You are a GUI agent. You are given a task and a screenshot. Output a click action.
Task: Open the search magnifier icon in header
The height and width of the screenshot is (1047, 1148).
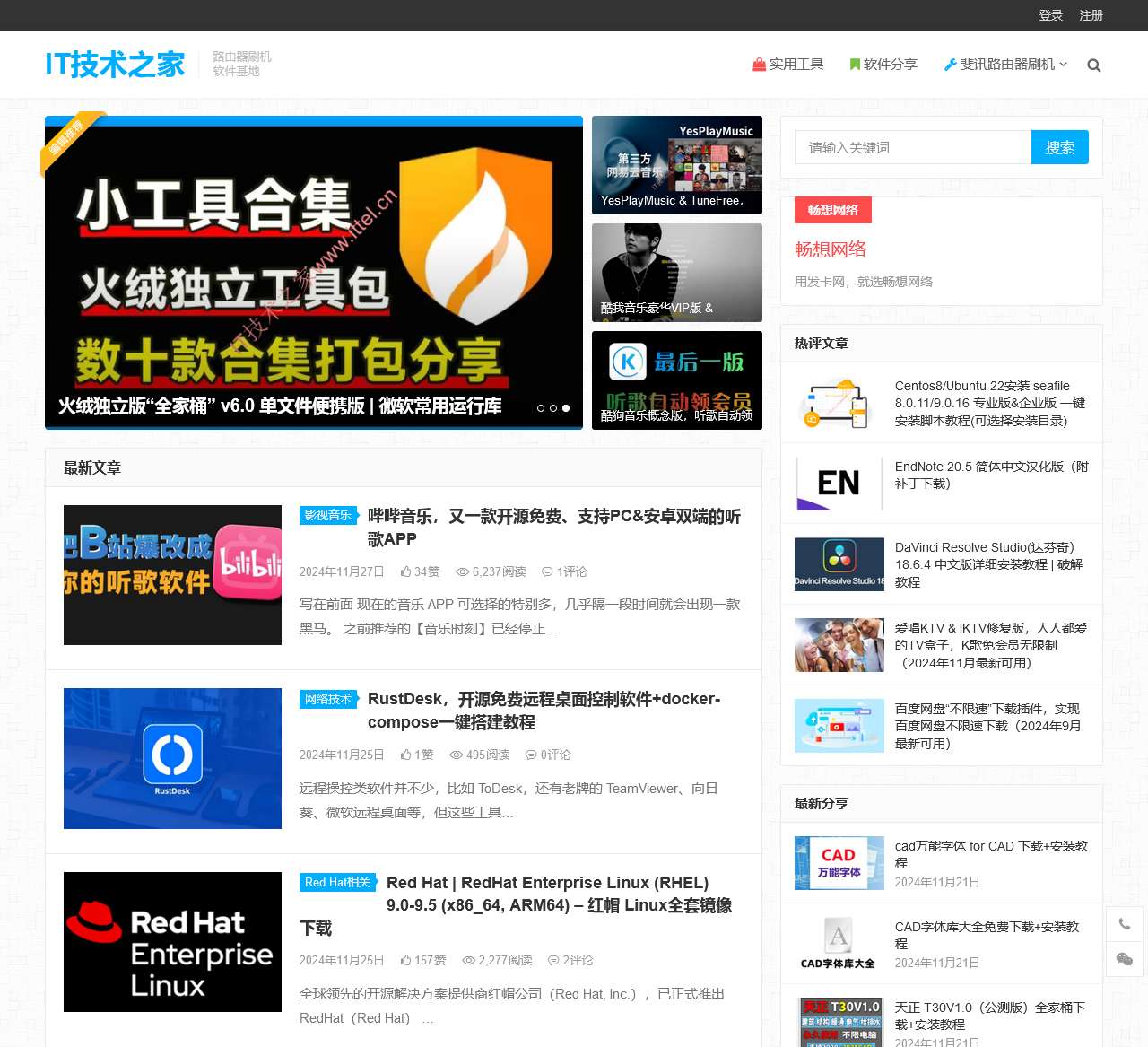tap(1093, 65)
